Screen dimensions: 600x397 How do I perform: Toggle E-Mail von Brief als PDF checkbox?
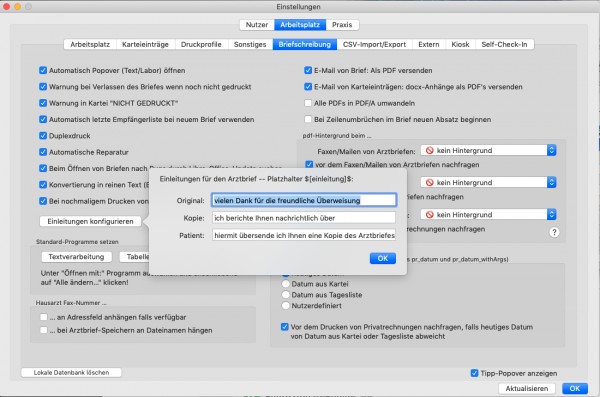[308, 70]
